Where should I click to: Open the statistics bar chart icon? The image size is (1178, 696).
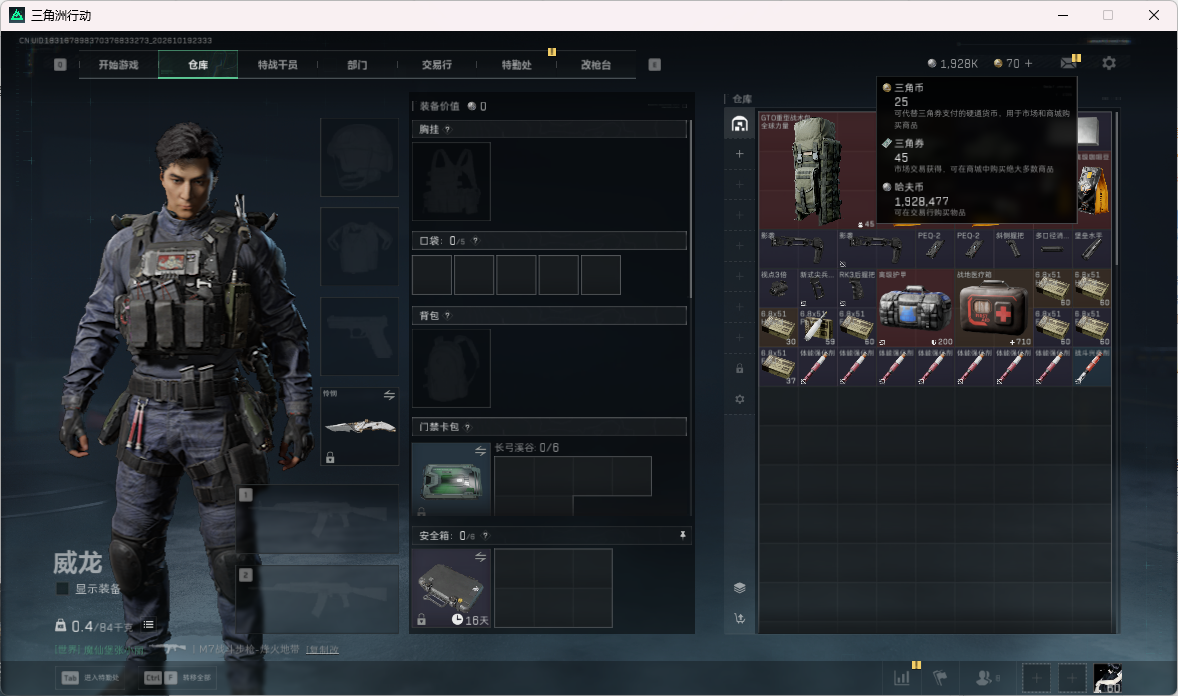902,677
